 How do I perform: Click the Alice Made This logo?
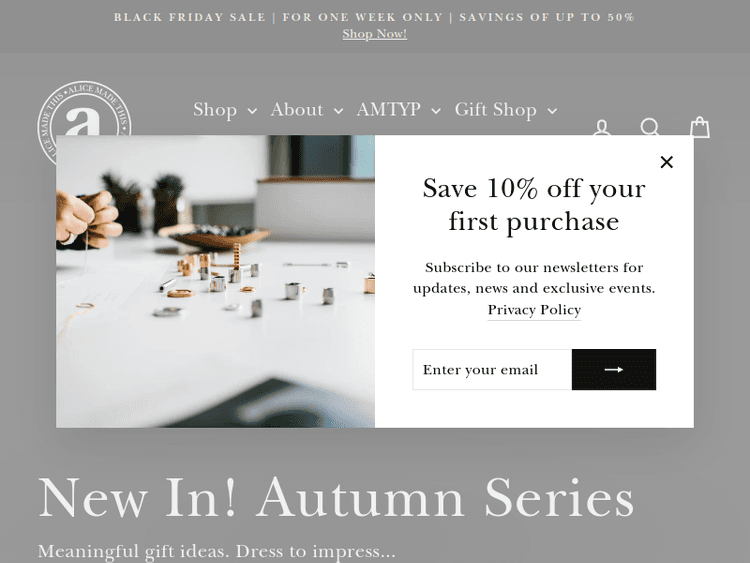pos(84,109)
